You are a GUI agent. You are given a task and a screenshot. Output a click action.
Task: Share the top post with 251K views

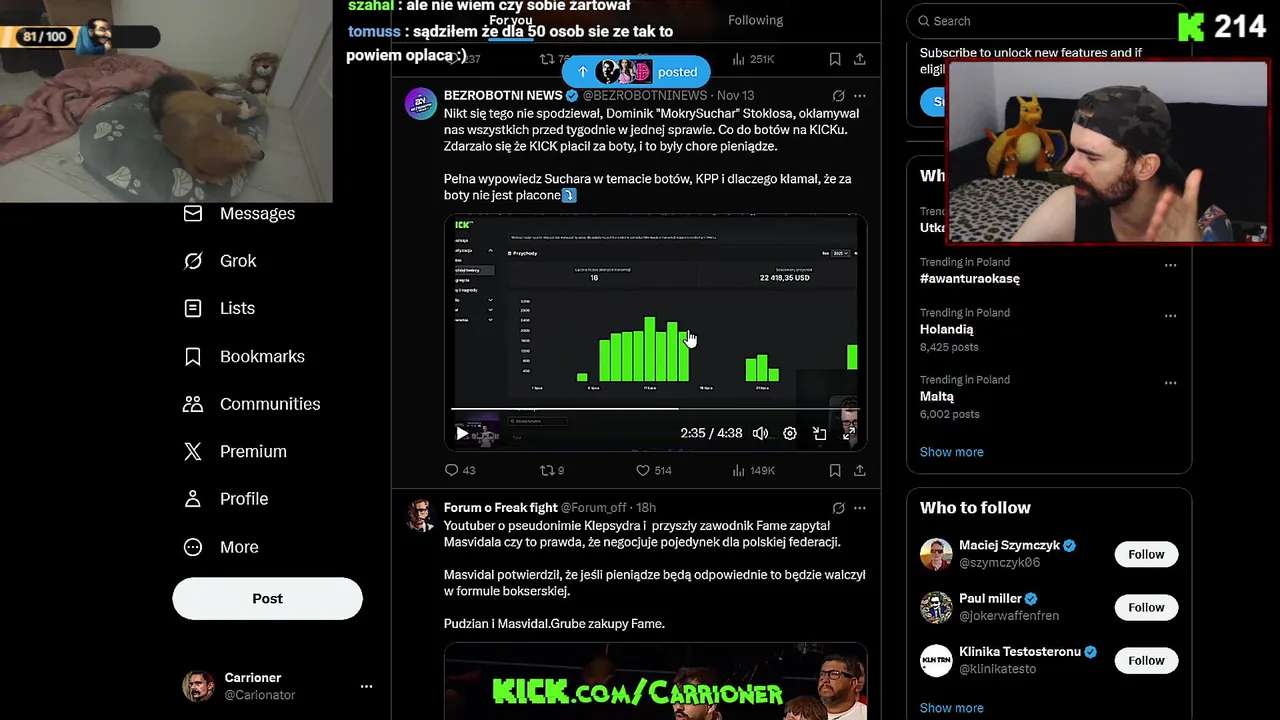pos(859,59)
